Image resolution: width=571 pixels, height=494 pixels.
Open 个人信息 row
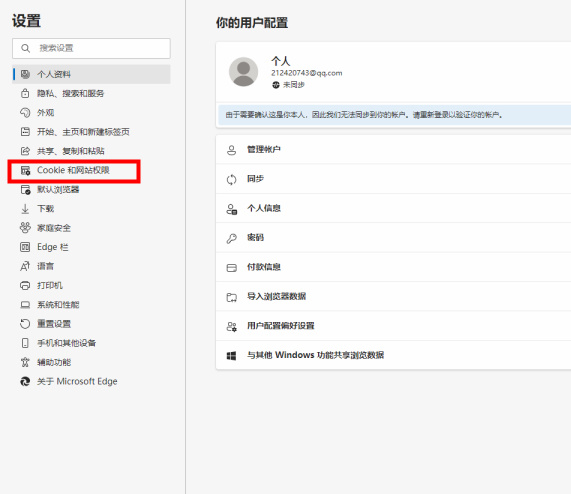click(x=393, y=208)
